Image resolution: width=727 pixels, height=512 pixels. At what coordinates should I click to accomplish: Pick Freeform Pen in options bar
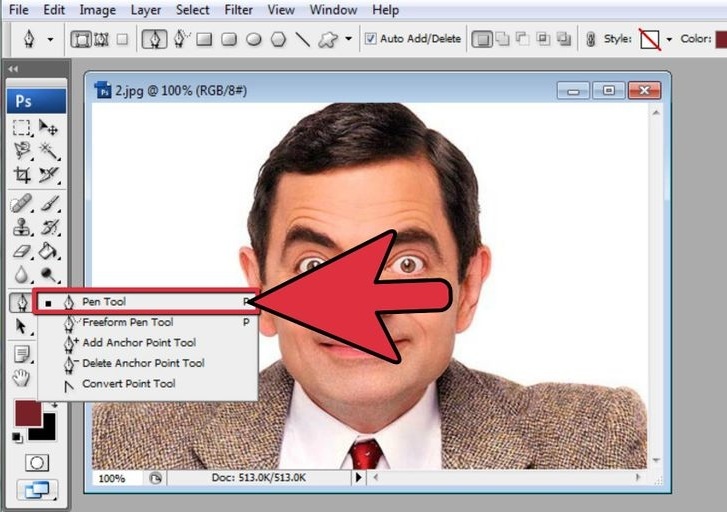point(182,39)
